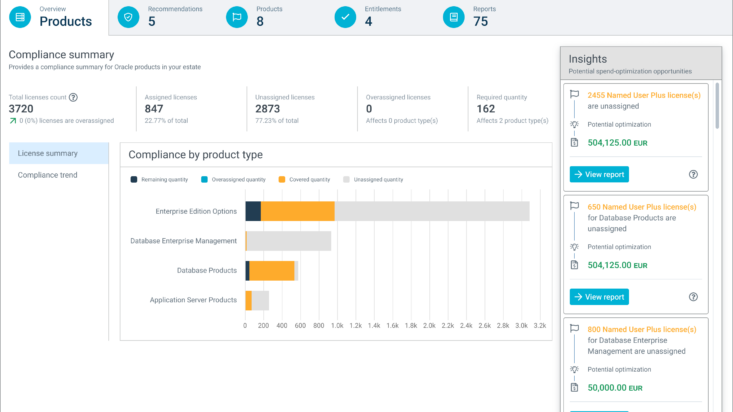Click help icon in first insight card
This screenshot has height=412, width=733.
pyautogui.click(x=693, y=174)
